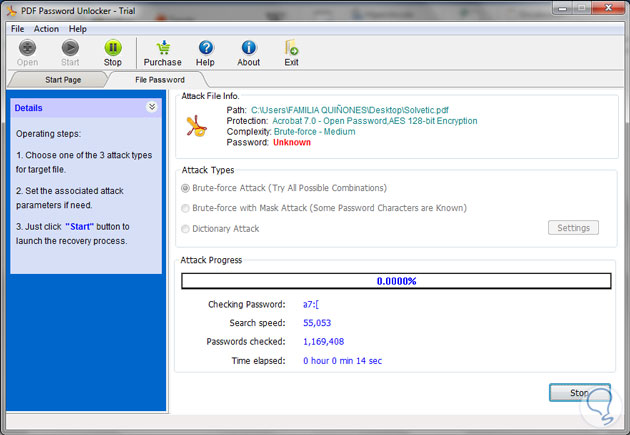Click the passwords checked value 1,169,408
The width and height of the screenshot is (630, 435).
(323, 342)
